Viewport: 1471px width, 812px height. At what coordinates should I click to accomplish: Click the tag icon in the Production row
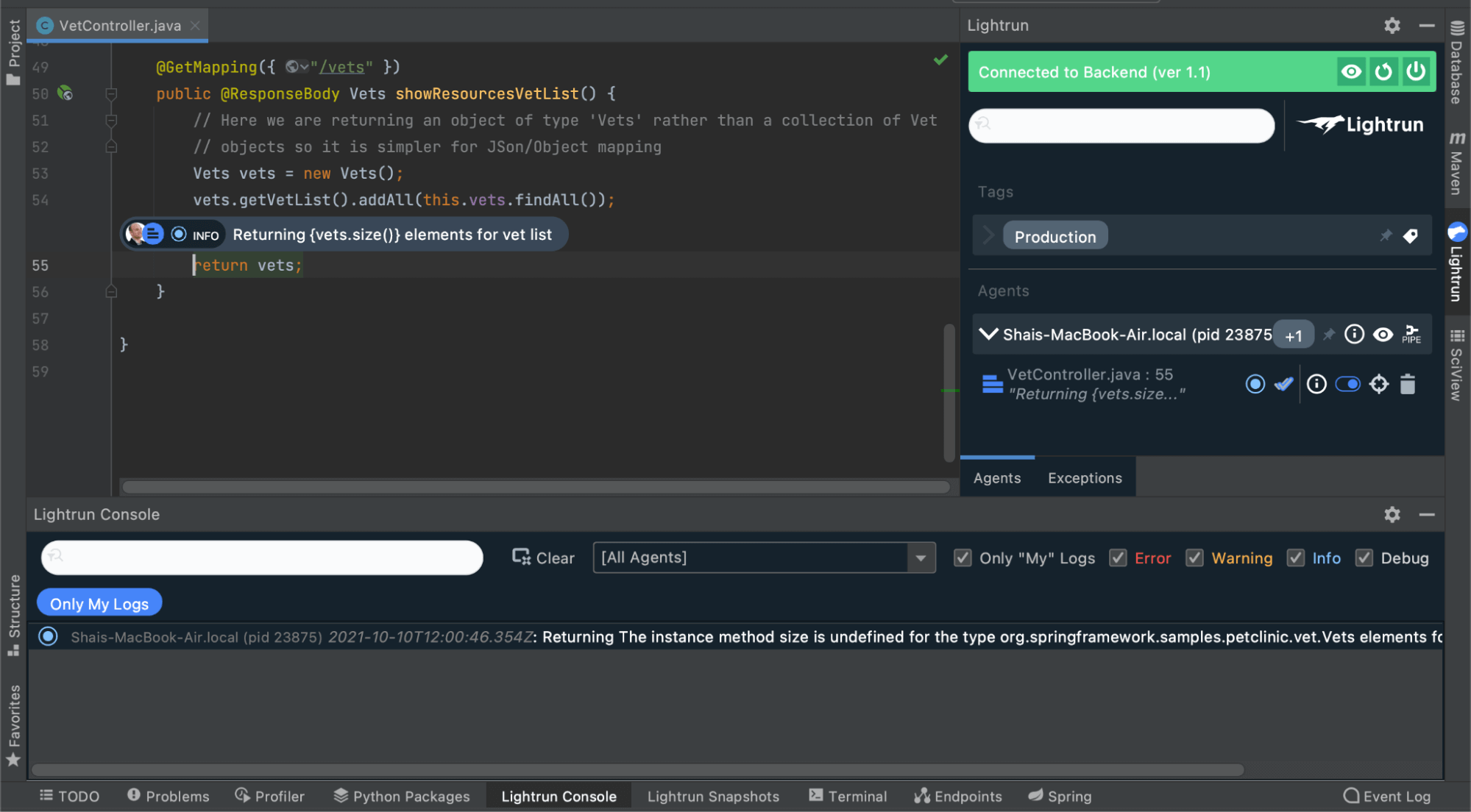tap(1410, 236)
